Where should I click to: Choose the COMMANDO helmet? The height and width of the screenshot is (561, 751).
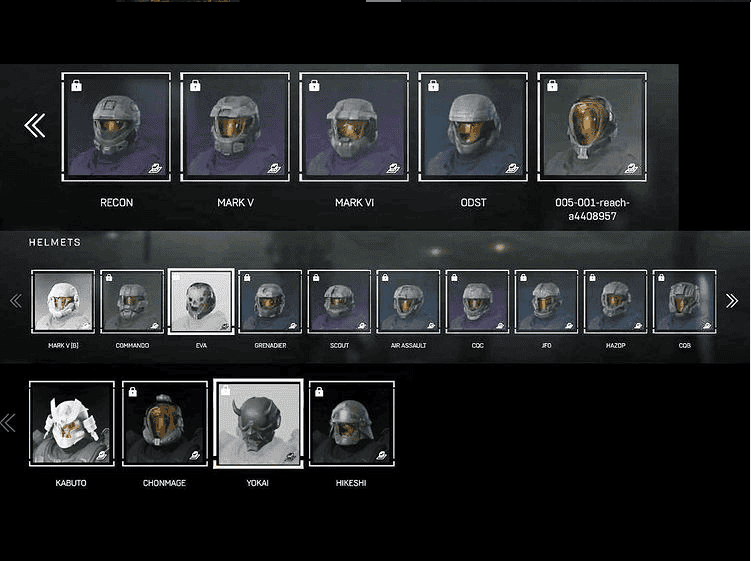[x=132, y=301]
